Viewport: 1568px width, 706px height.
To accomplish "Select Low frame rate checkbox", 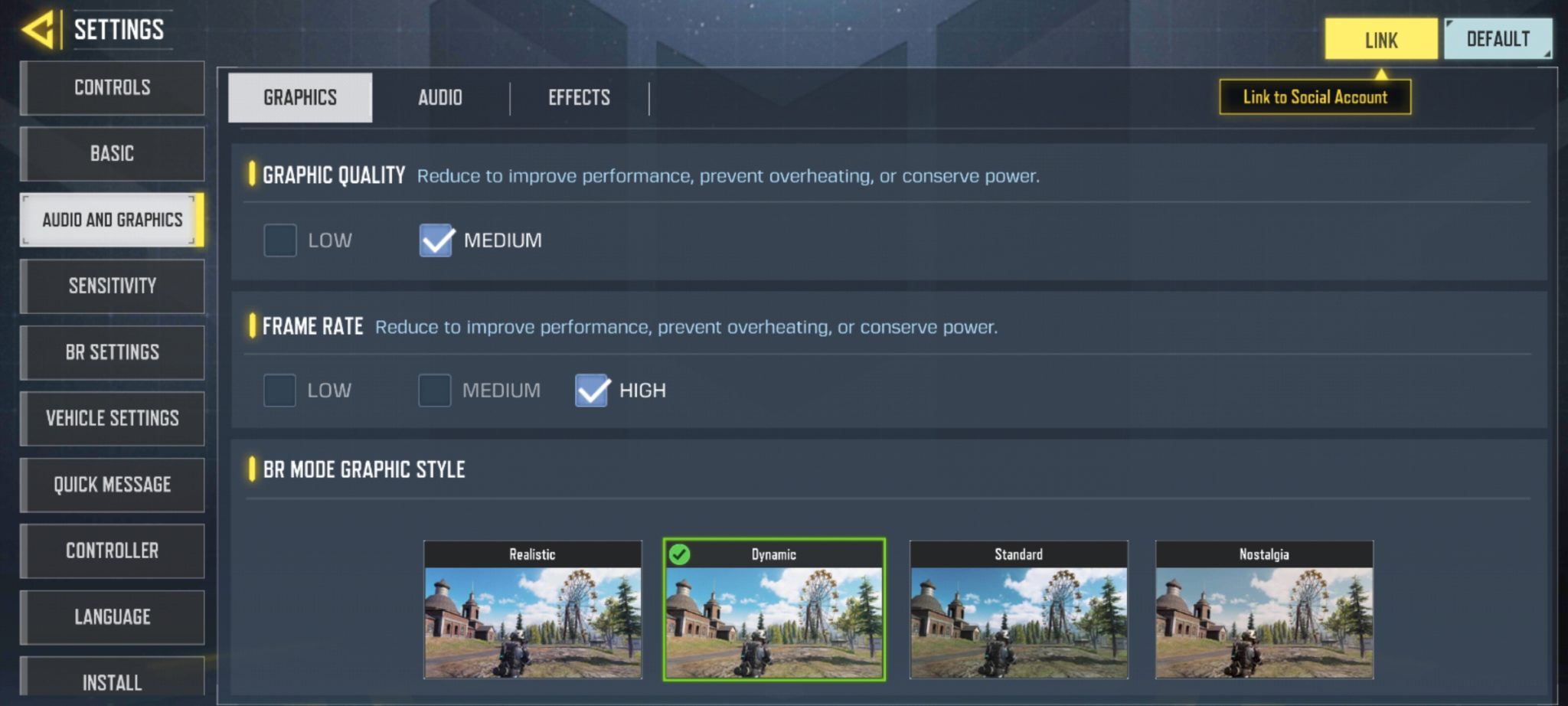I will coord(279,391).
